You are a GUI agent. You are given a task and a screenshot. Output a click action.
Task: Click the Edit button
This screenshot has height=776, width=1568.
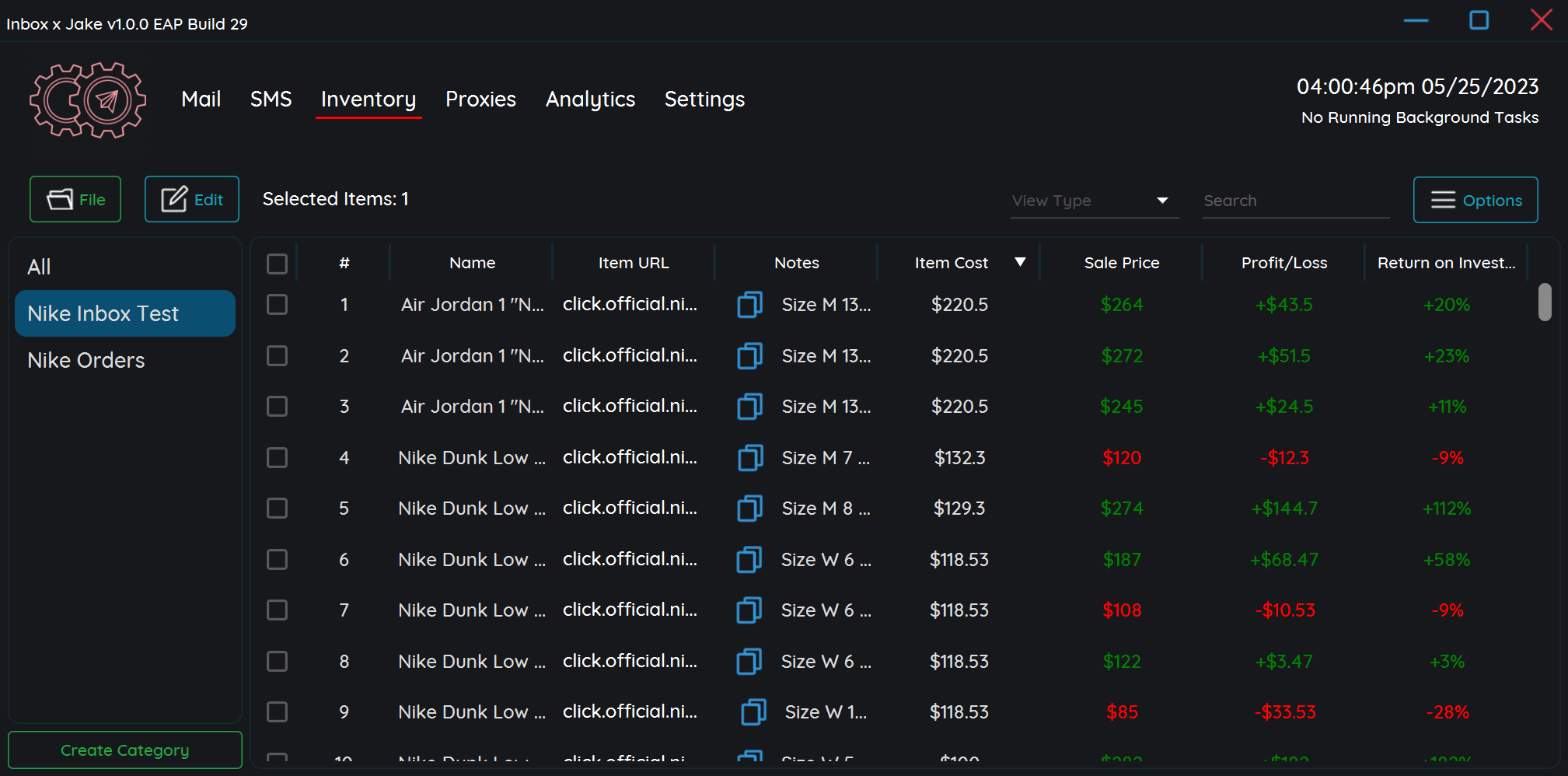tap(192, 199)
